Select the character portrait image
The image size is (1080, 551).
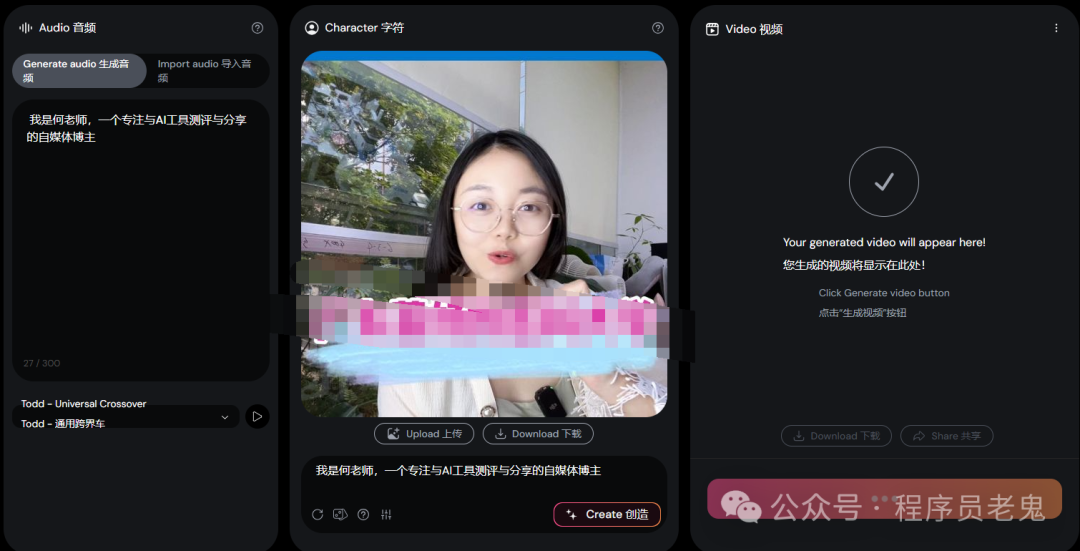[484, 234]
